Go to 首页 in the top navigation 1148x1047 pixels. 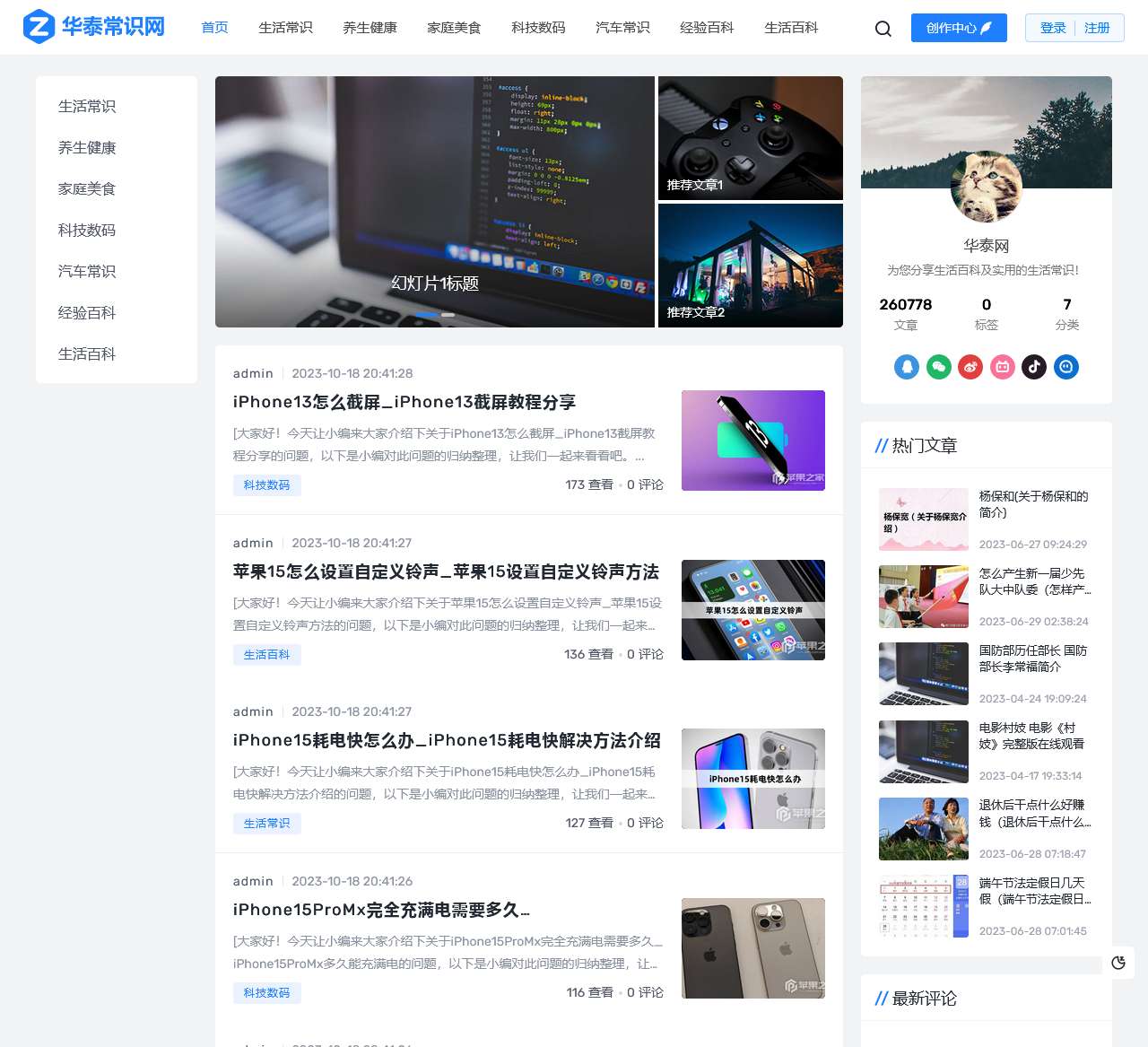click(215, 28)
